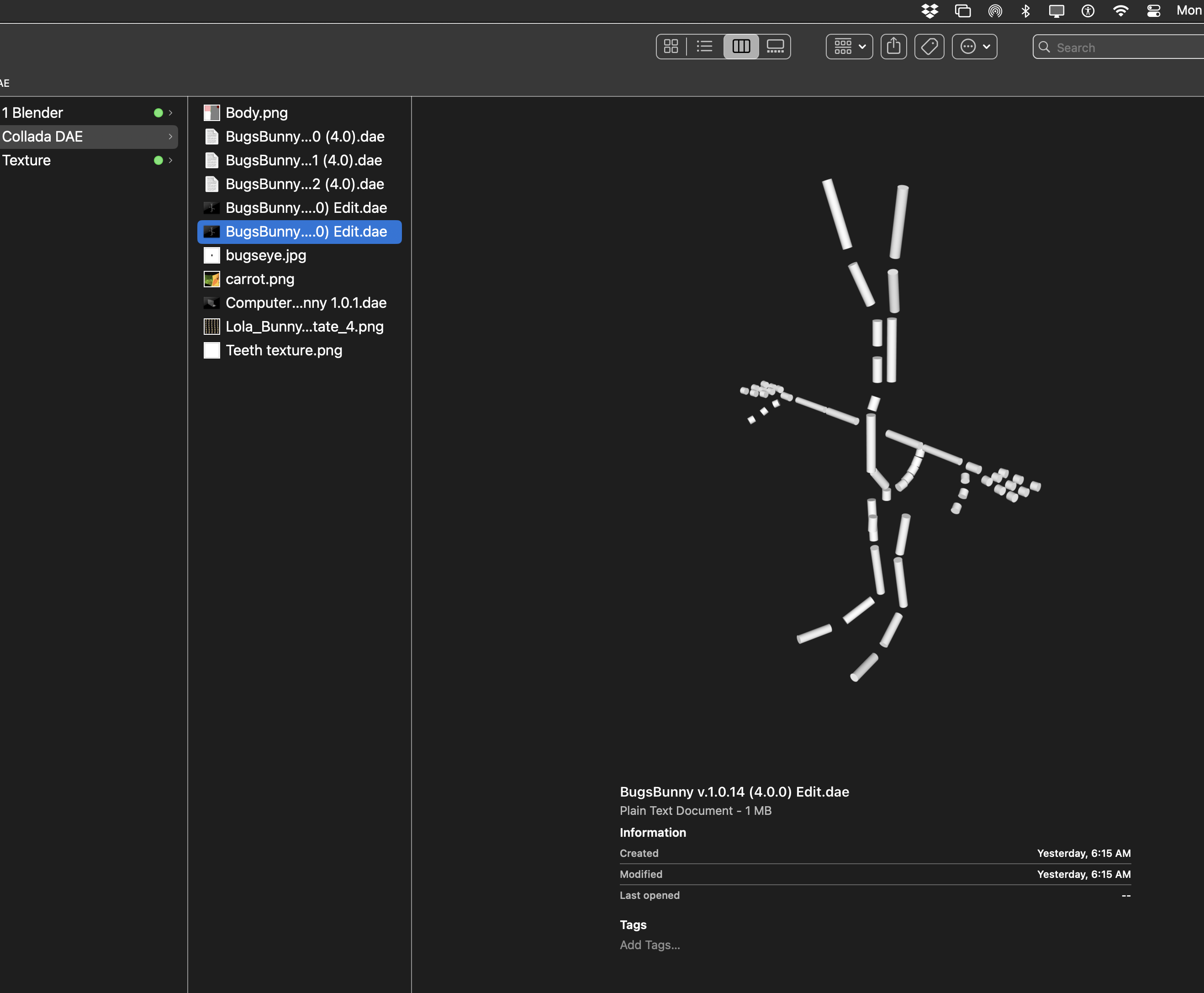Select BugsBunny...0 (4.0).dae file

pyautogui.click(x=299, y=137)
